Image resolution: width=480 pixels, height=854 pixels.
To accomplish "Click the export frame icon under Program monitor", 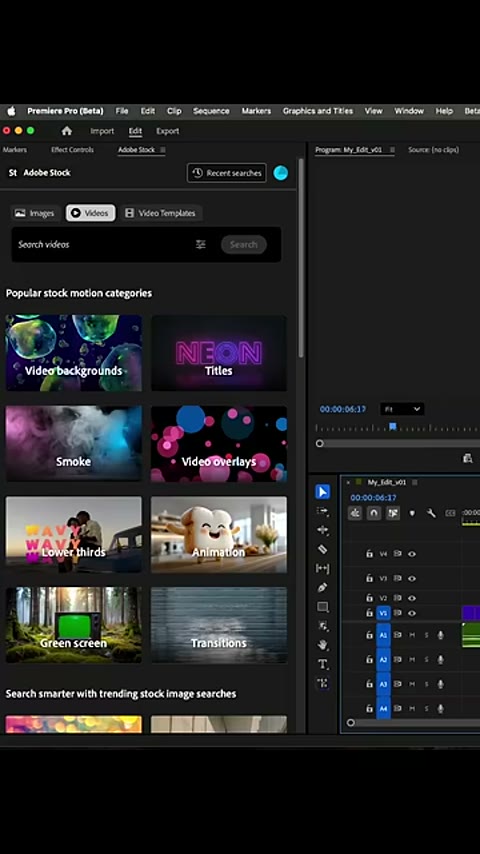I will coord(467,459).
